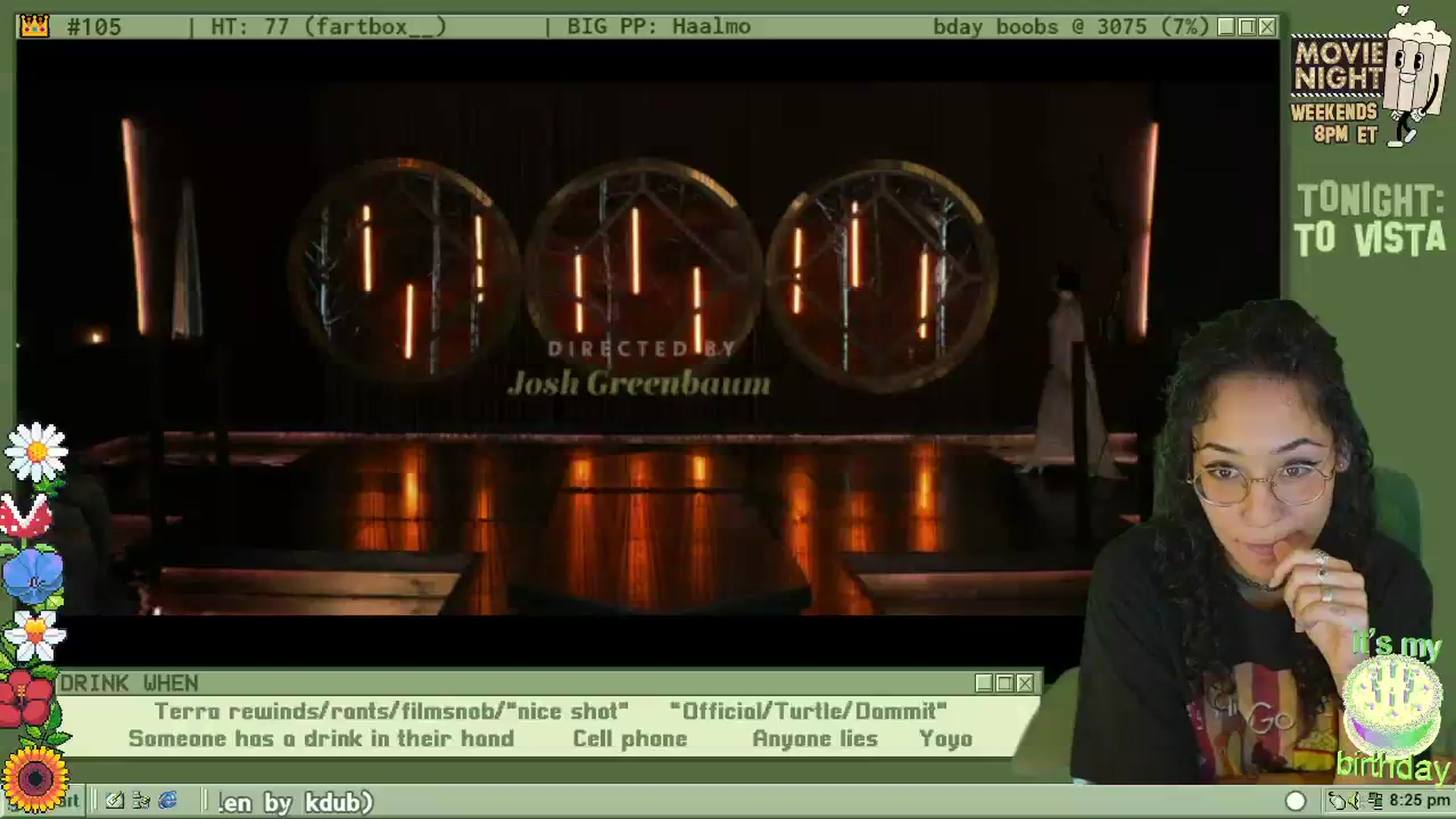
Task: Click the MOVIE NIGHT logo text
Action: pos(1339,66)
